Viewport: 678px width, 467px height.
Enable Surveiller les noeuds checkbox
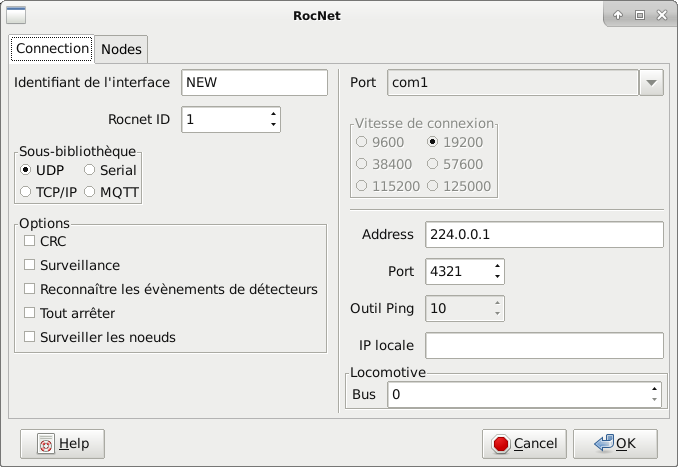[x=30, y=337]
